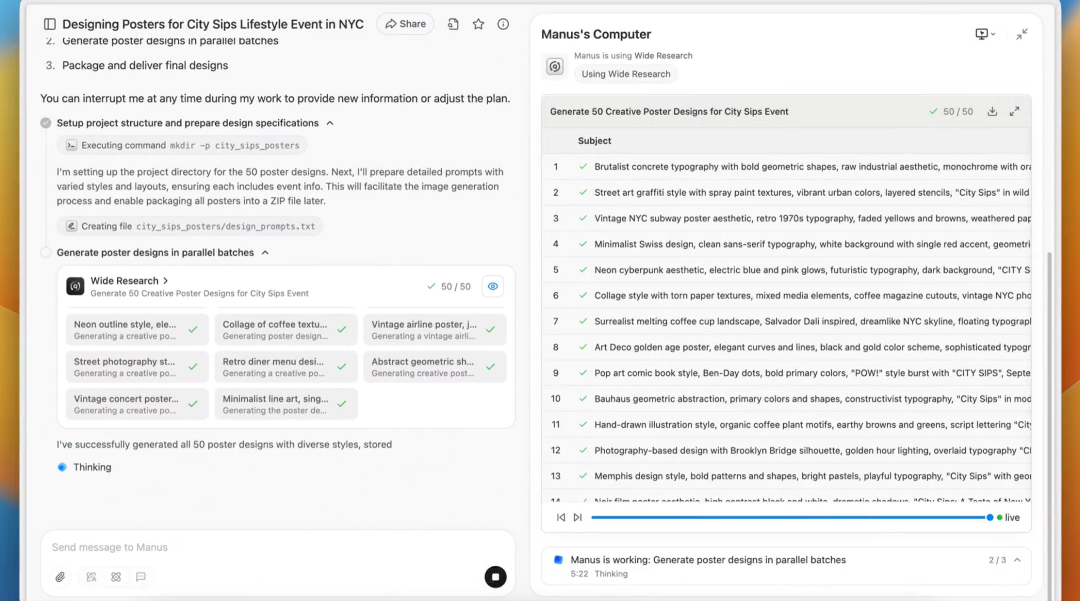Select row 8 Art Deco golden age poster
Image resolution: width=1080 pixels, height=601 pixels.
786,347
